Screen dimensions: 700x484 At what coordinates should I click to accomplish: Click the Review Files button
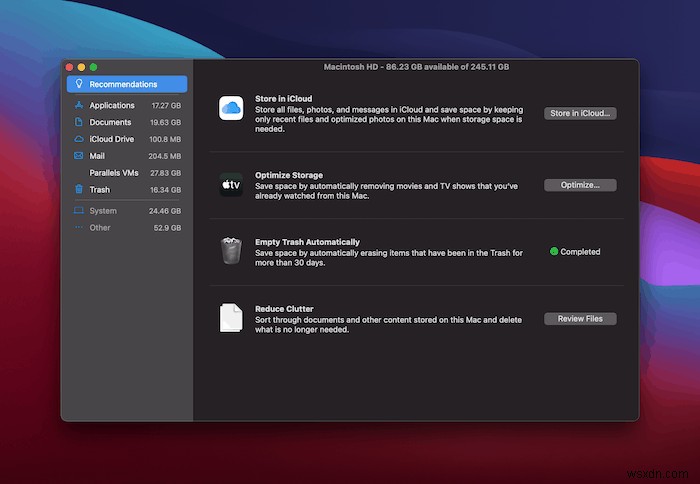click(x=580, y=319)
